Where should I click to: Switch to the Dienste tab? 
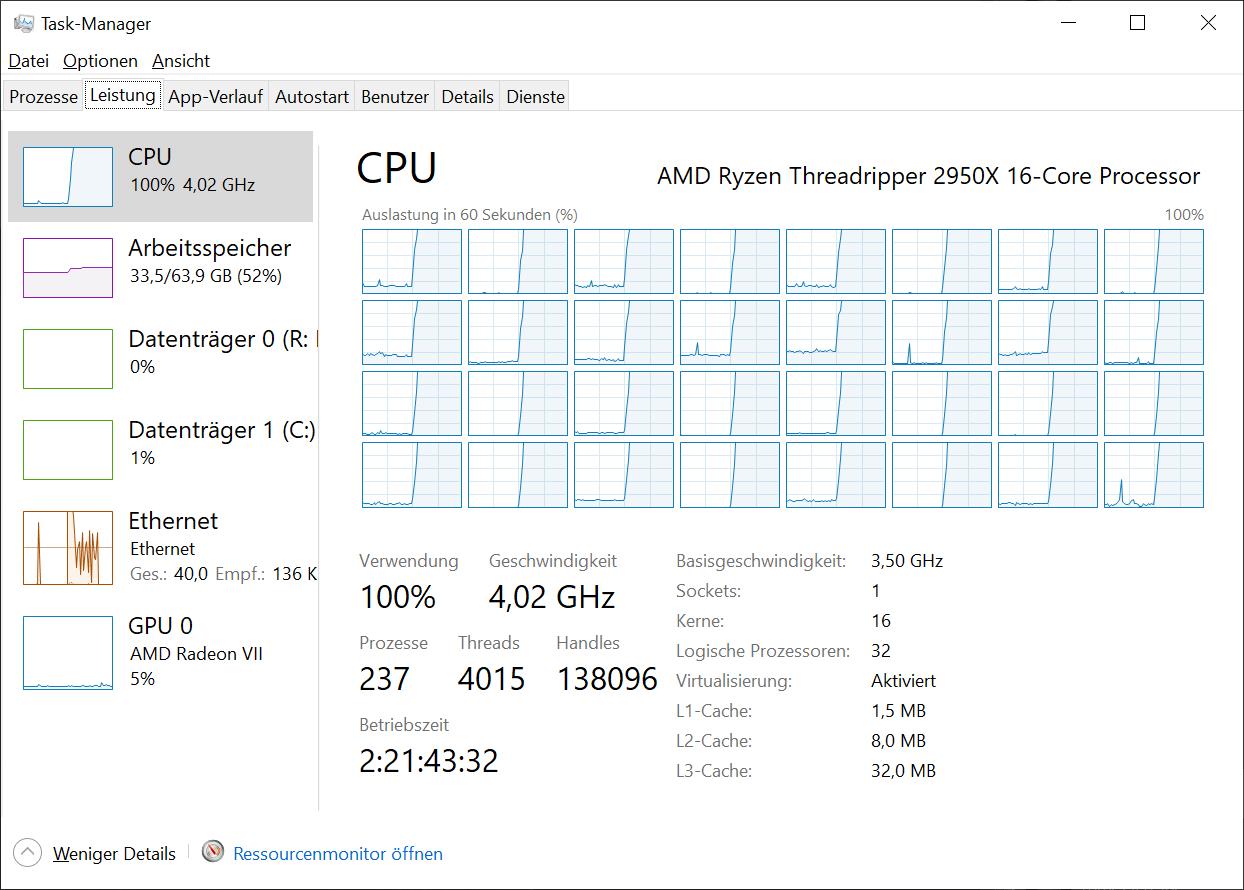[x=535, y=97]
